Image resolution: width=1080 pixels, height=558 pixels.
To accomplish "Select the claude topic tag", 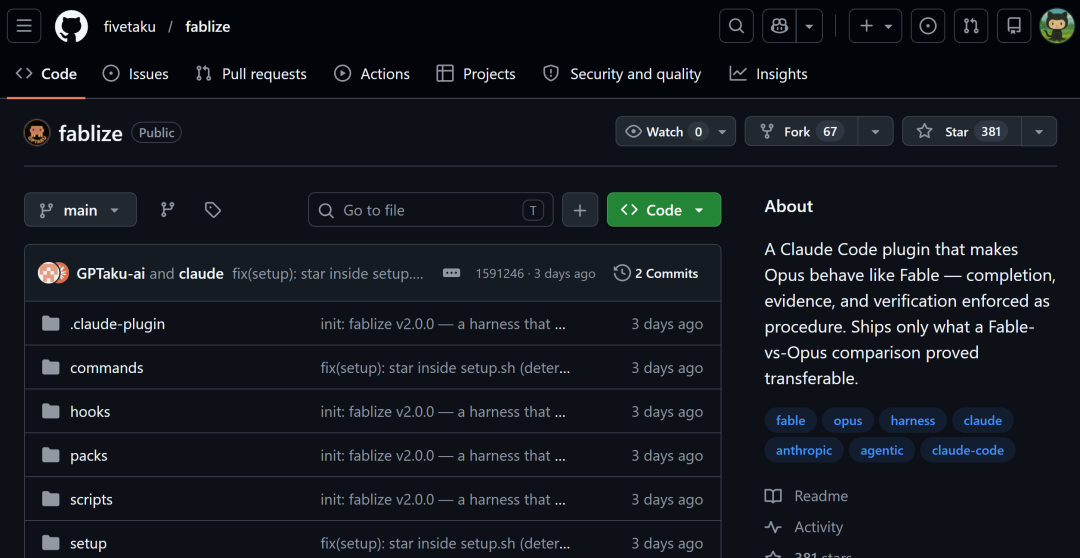I will pyautogui.click(x=983, y=420).
